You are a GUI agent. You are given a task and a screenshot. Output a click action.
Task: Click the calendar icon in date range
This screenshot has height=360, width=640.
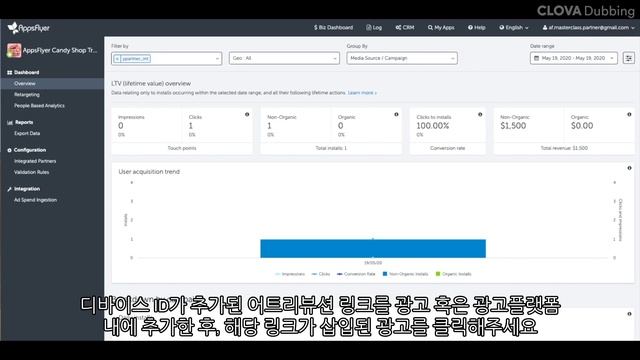[536, 58]
